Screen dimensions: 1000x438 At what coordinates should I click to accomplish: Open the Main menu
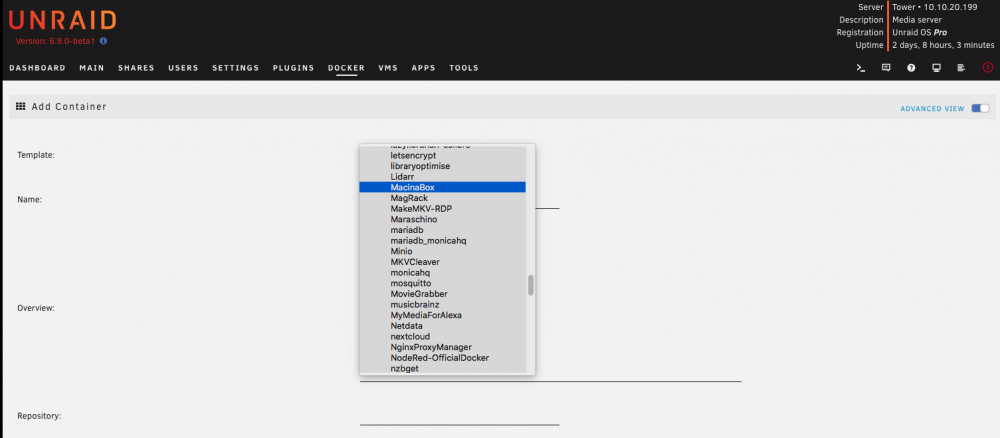(x=92, y=68)
